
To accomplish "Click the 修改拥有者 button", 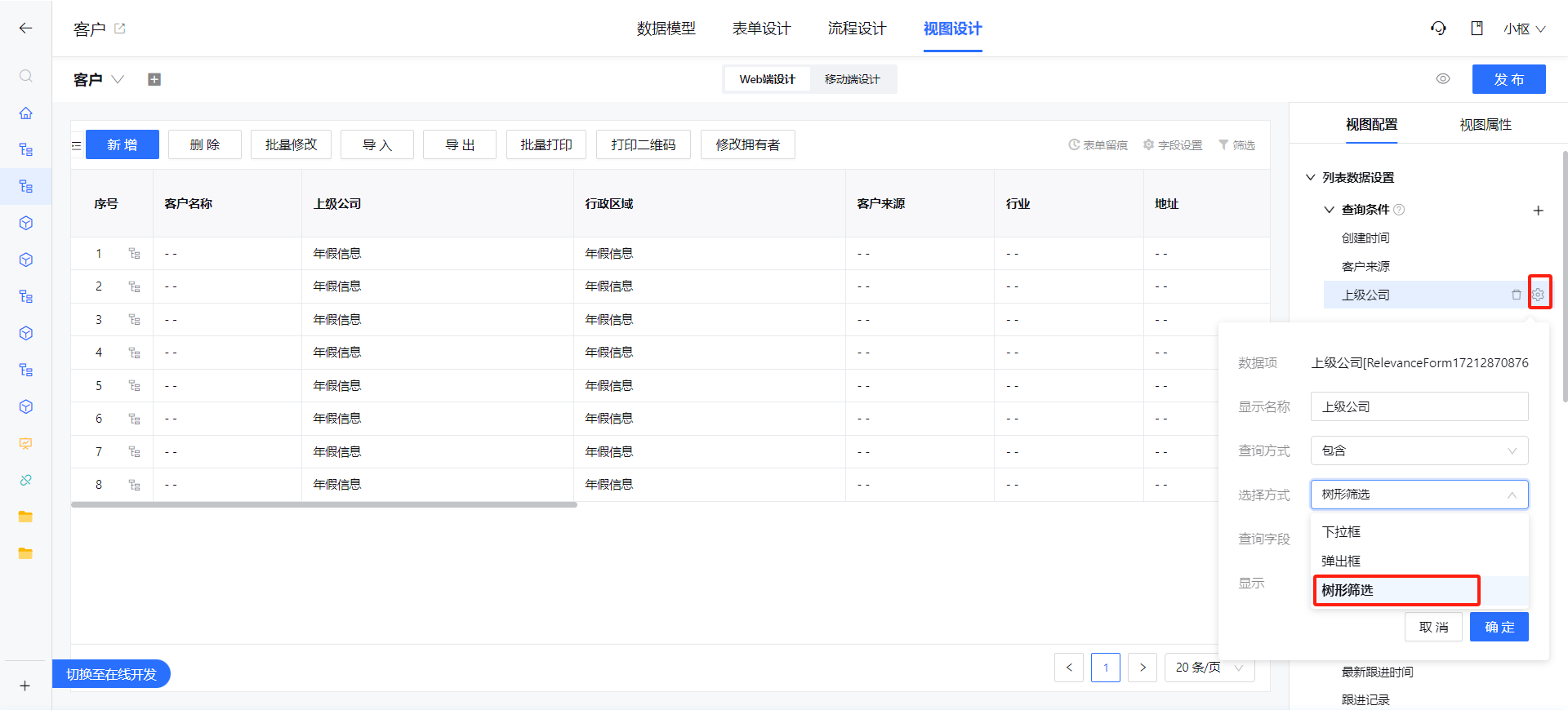I will pos(748,144).
